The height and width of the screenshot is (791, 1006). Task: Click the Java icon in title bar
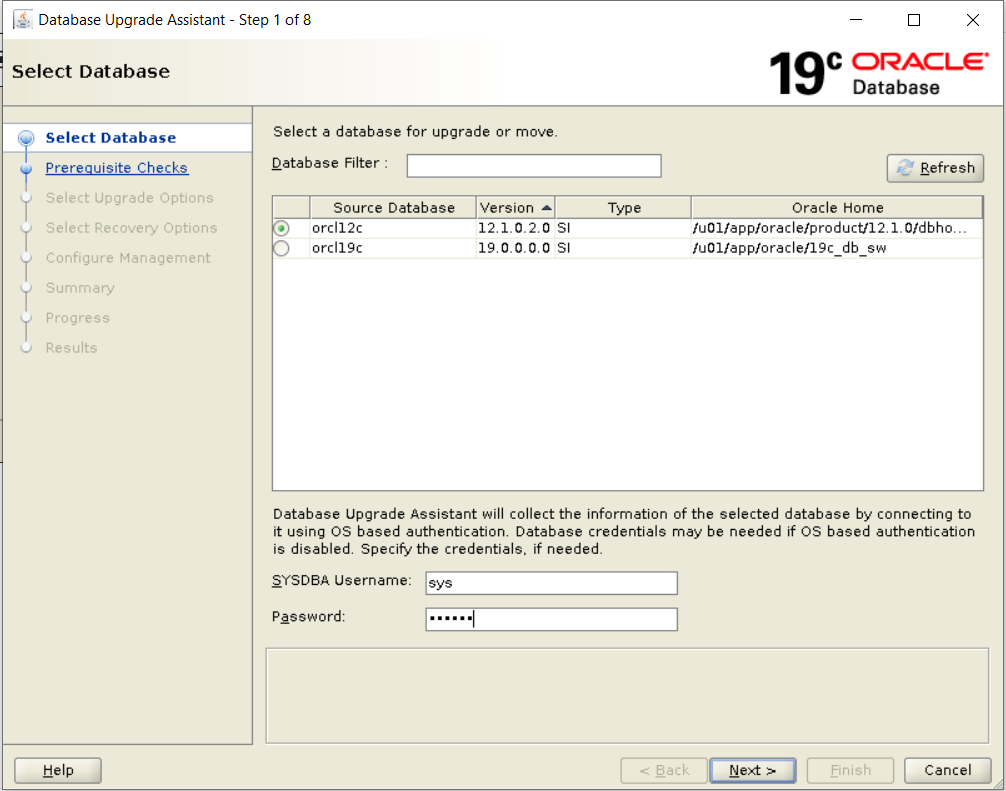tap(22, 20)
